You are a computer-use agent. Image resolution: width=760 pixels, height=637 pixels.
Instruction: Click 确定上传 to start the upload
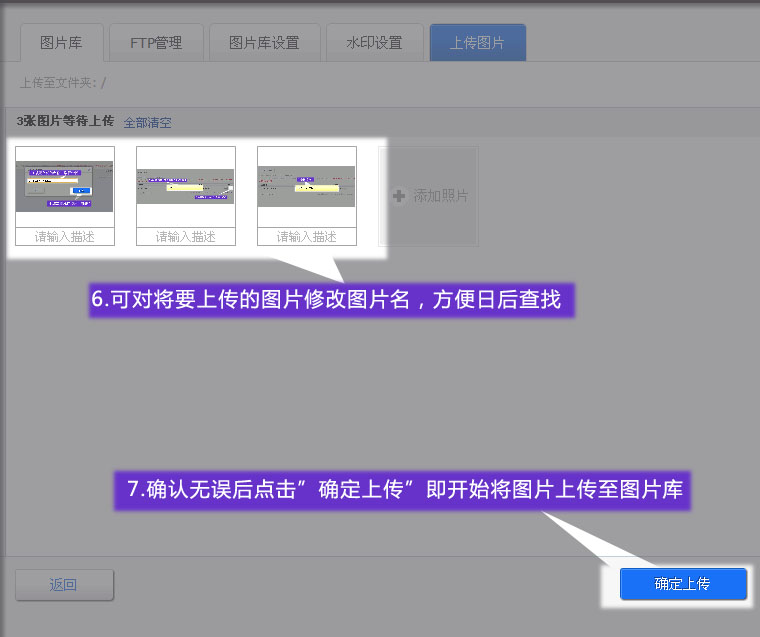coord(683,584)
